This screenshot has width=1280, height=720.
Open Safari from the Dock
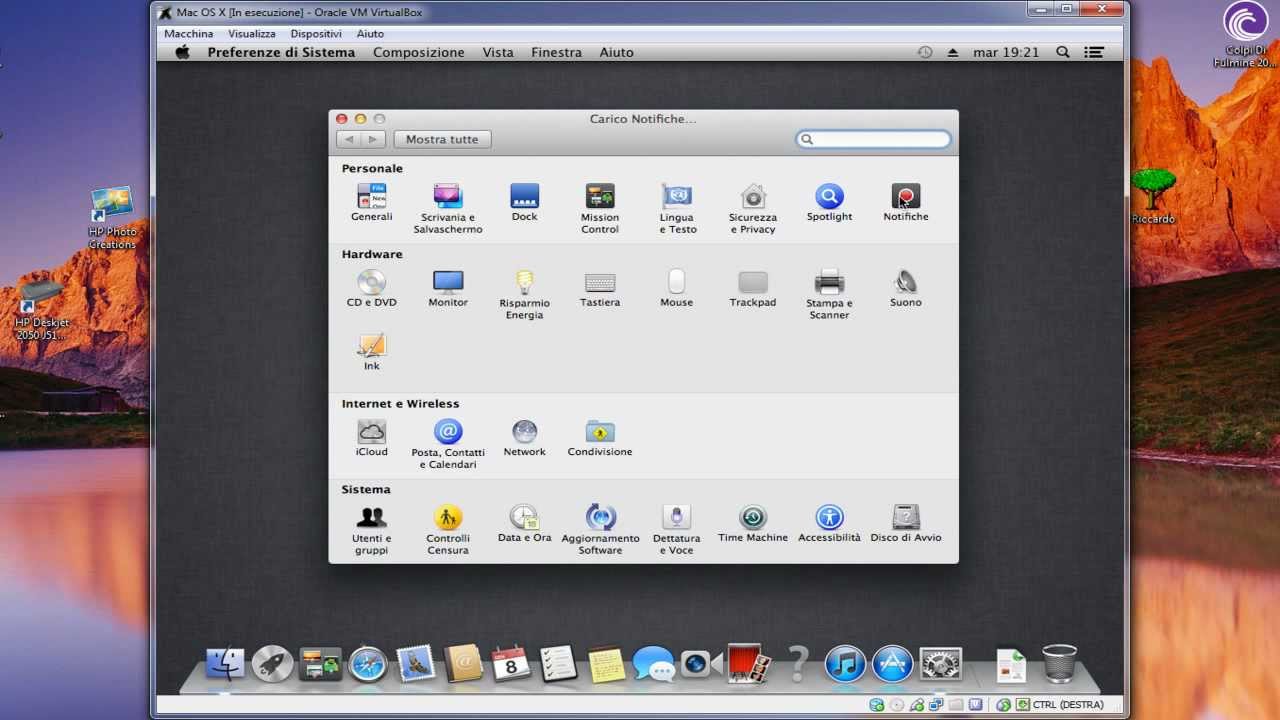click(x=368, y=664)
